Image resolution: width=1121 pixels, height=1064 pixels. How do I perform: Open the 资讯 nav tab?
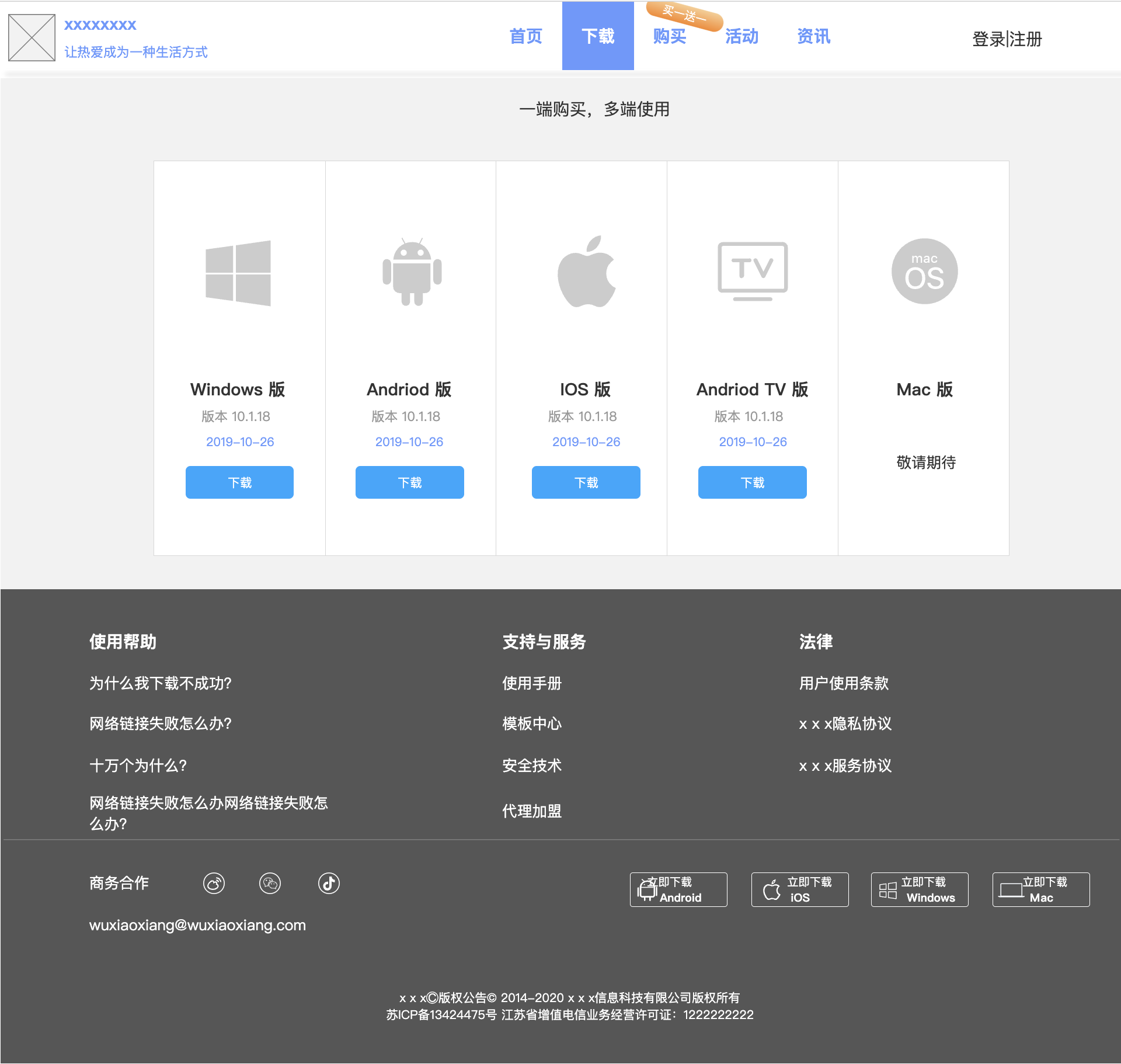[x=813, y=36]
